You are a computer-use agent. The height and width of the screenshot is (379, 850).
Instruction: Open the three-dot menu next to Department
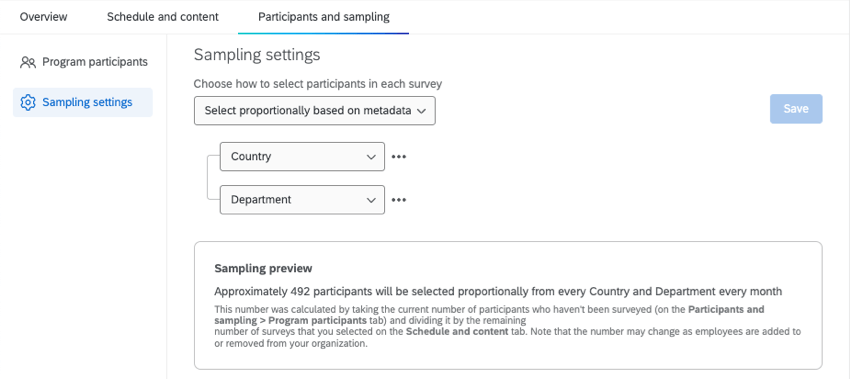(399, 200)
